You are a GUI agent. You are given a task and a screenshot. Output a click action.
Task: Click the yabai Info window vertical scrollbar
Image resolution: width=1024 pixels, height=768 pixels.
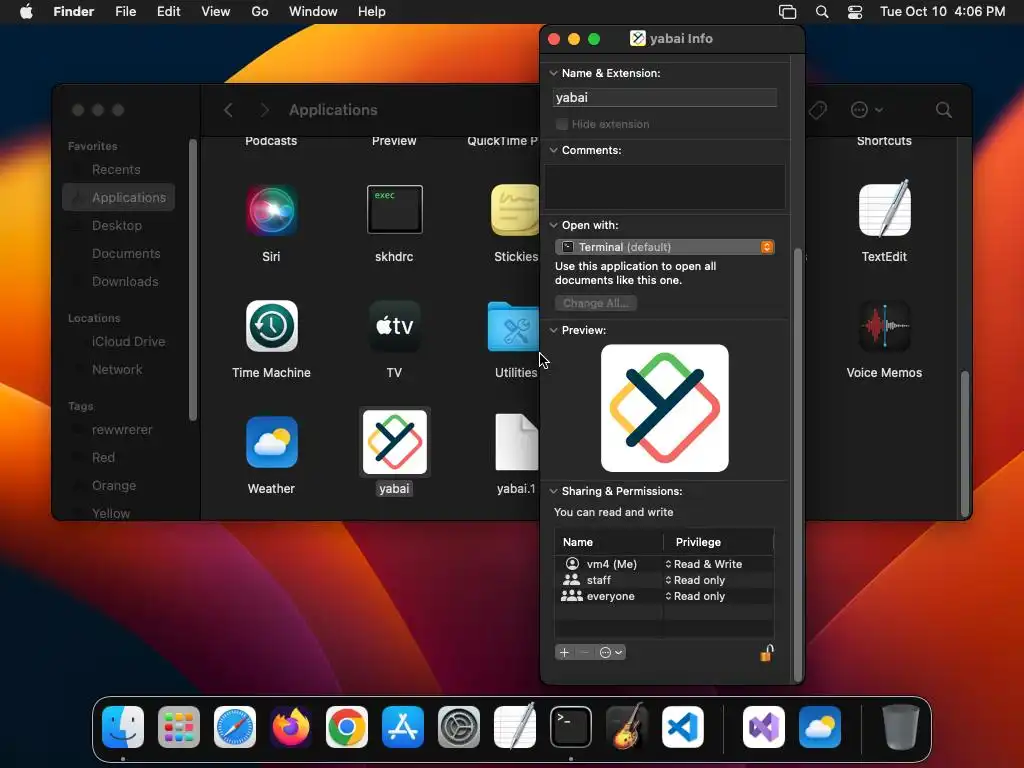point(797,465)
